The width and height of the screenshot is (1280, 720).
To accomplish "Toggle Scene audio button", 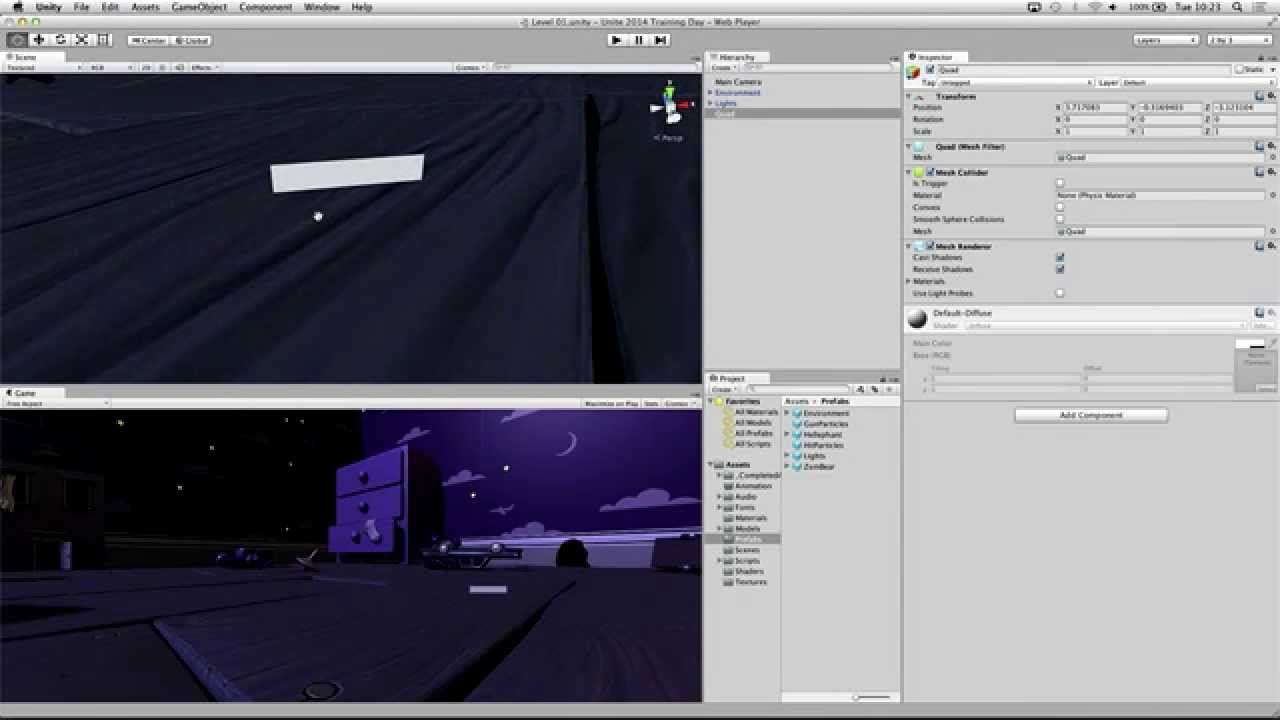I will pyautogui.click(x=179, y=67).
